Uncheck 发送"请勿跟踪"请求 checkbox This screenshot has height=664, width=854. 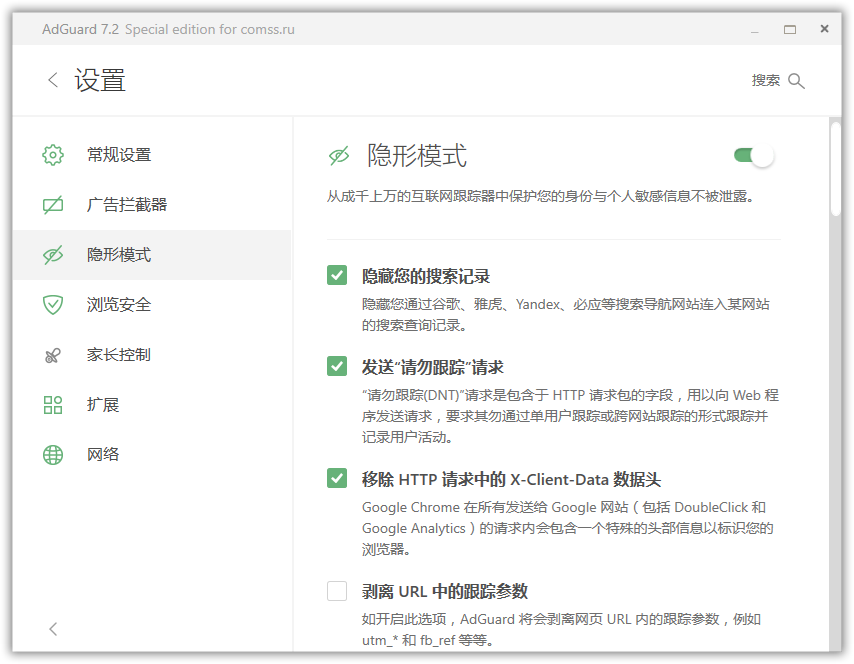[337, 366]
